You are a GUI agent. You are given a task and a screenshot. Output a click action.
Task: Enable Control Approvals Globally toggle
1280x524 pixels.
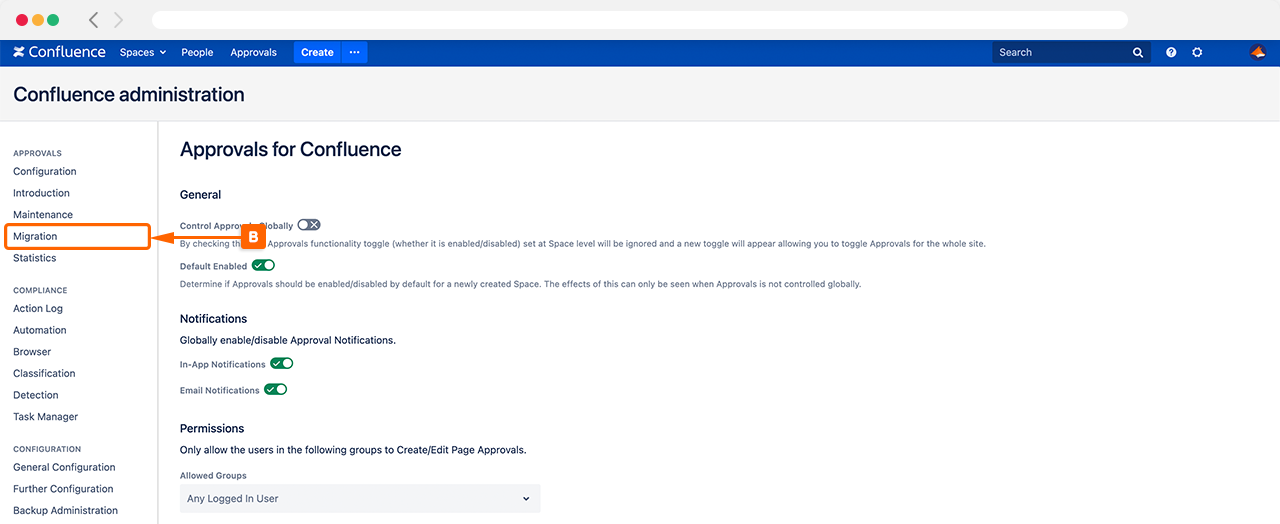click(x=309, y=226)
